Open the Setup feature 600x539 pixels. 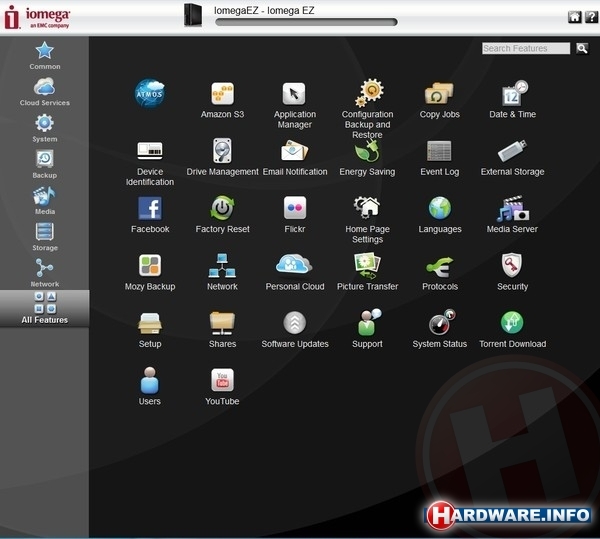click(x=150, y=330)
